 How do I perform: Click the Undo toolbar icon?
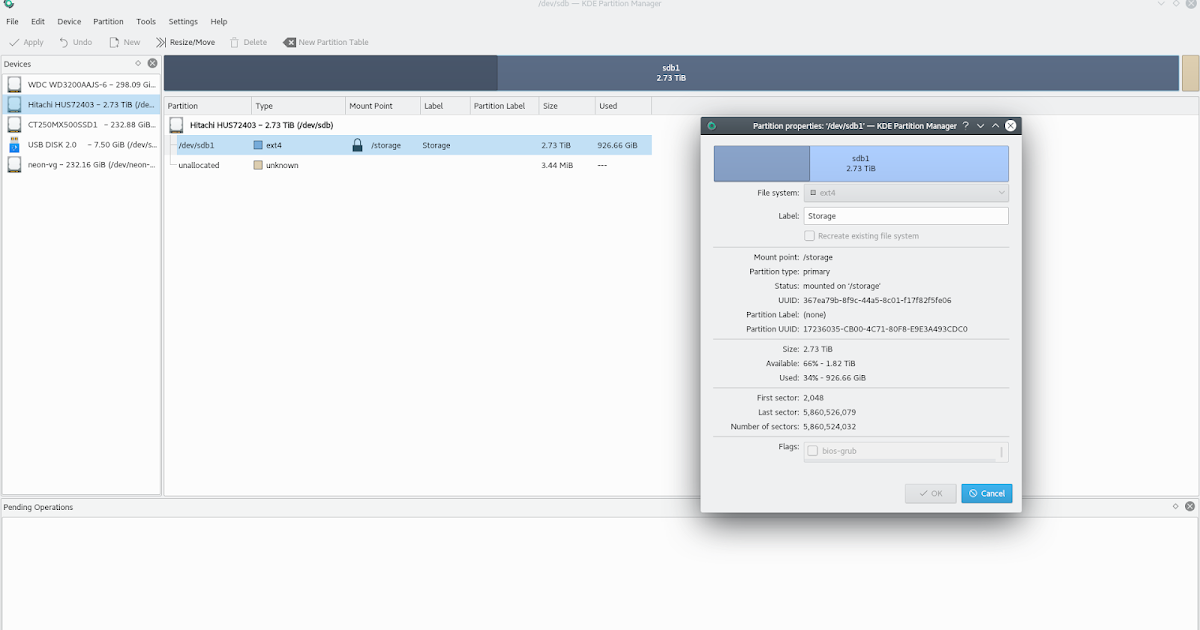tap(62, 42)
